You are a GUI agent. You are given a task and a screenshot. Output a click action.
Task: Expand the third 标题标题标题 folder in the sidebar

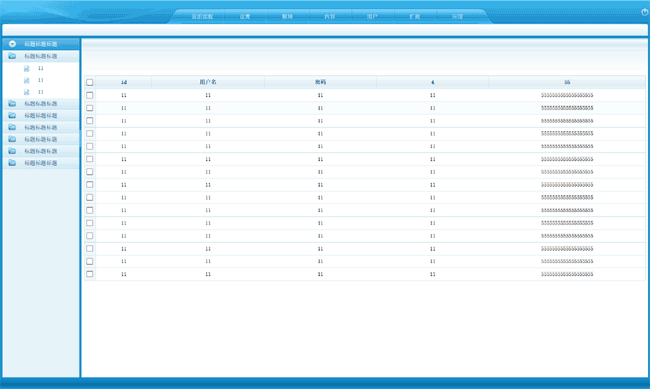(x=41, y=115)
